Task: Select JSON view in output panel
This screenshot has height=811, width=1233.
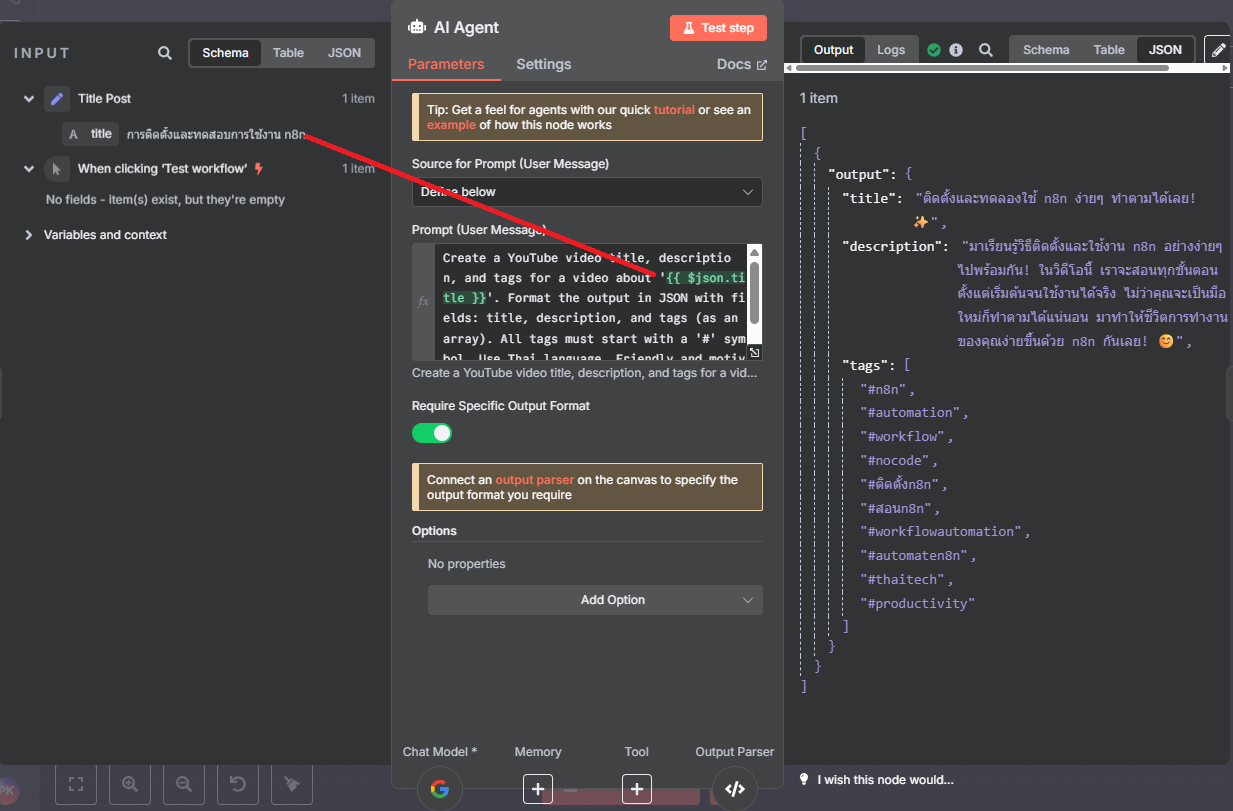Action: point(1165,50)
